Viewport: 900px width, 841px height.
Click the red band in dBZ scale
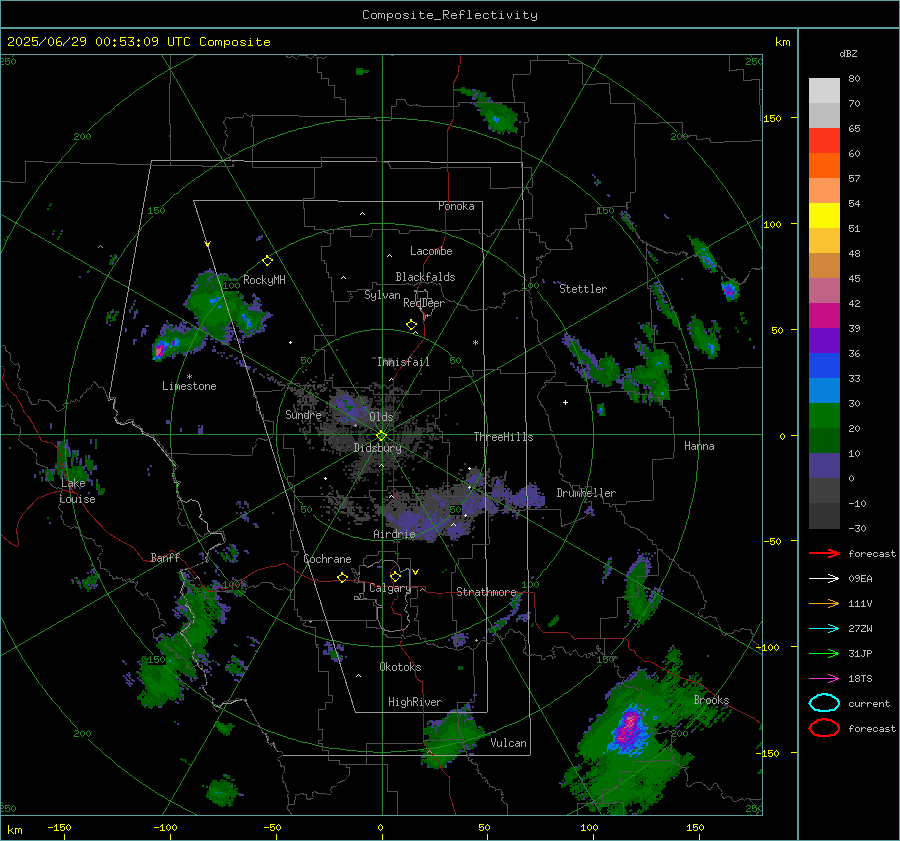point(824,140)
